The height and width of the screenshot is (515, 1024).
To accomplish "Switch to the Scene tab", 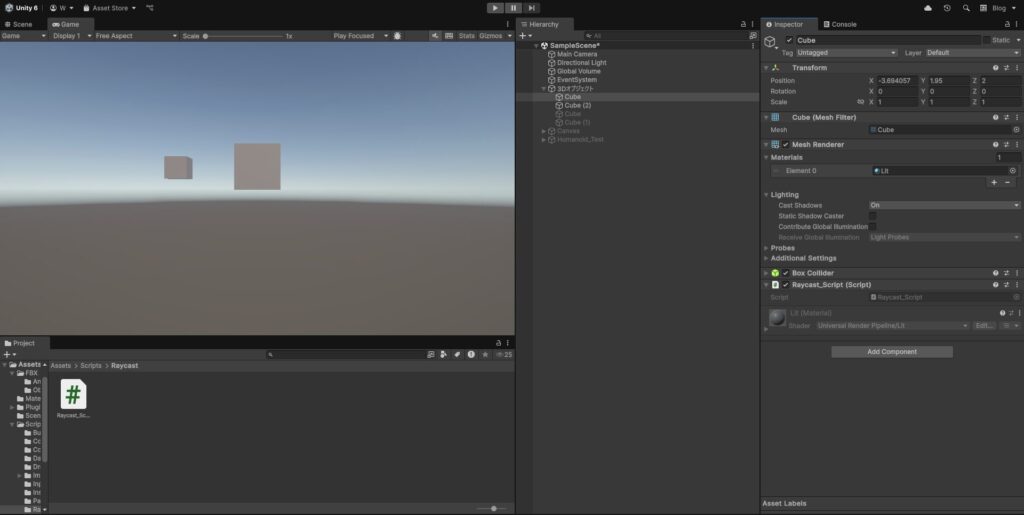I will [18, 24].
